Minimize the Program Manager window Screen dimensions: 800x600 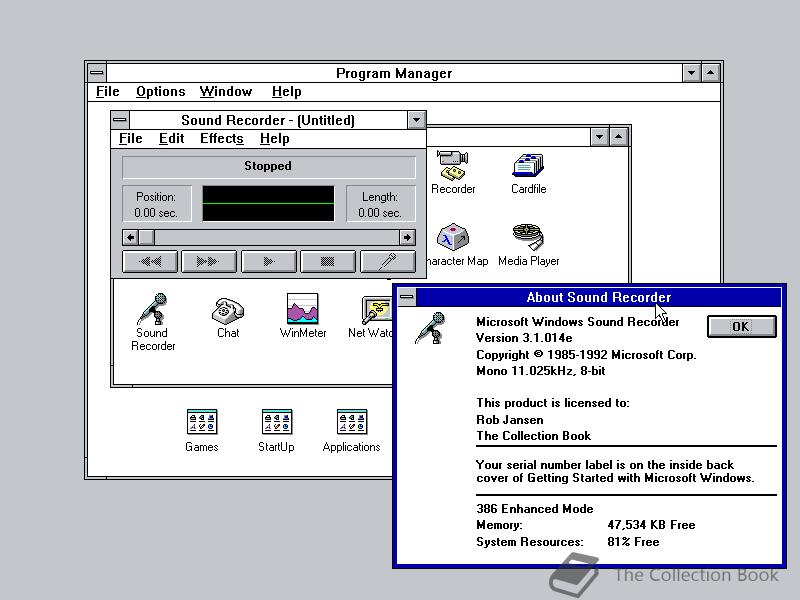pos(691,73)
